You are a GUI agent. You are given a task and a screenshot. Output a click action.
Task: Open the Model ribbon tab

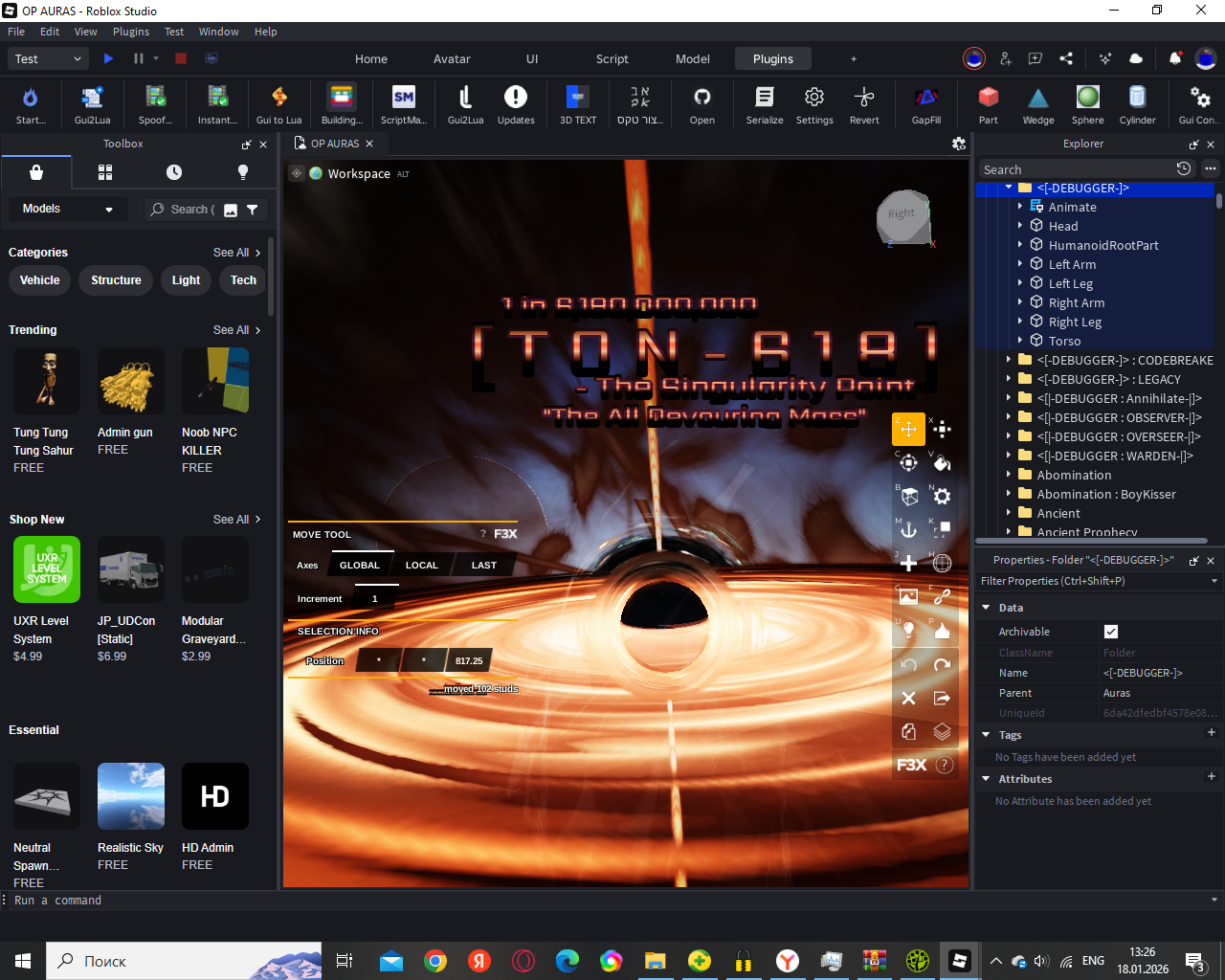(x=693, y=58)
